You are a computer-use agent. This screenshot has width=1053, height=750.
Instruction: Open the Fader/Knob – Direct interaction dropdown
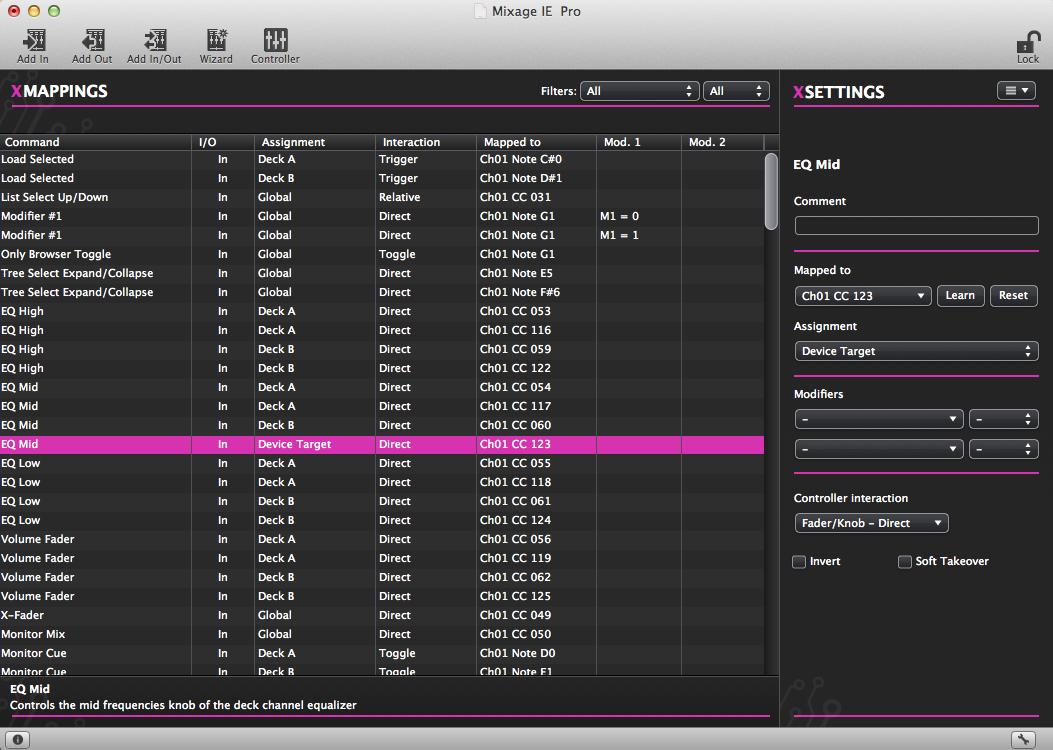coord(871,523)
